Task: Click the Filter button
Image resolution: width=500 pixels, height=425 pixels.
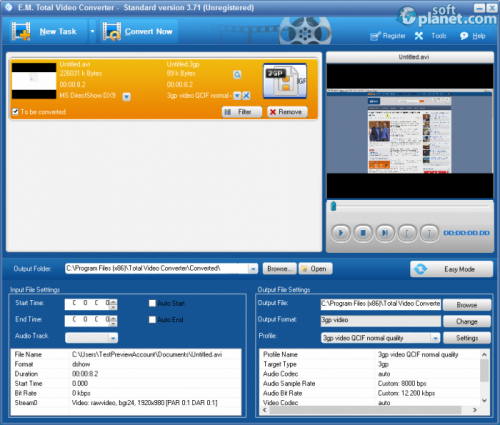Action: [x=242, y=112]
